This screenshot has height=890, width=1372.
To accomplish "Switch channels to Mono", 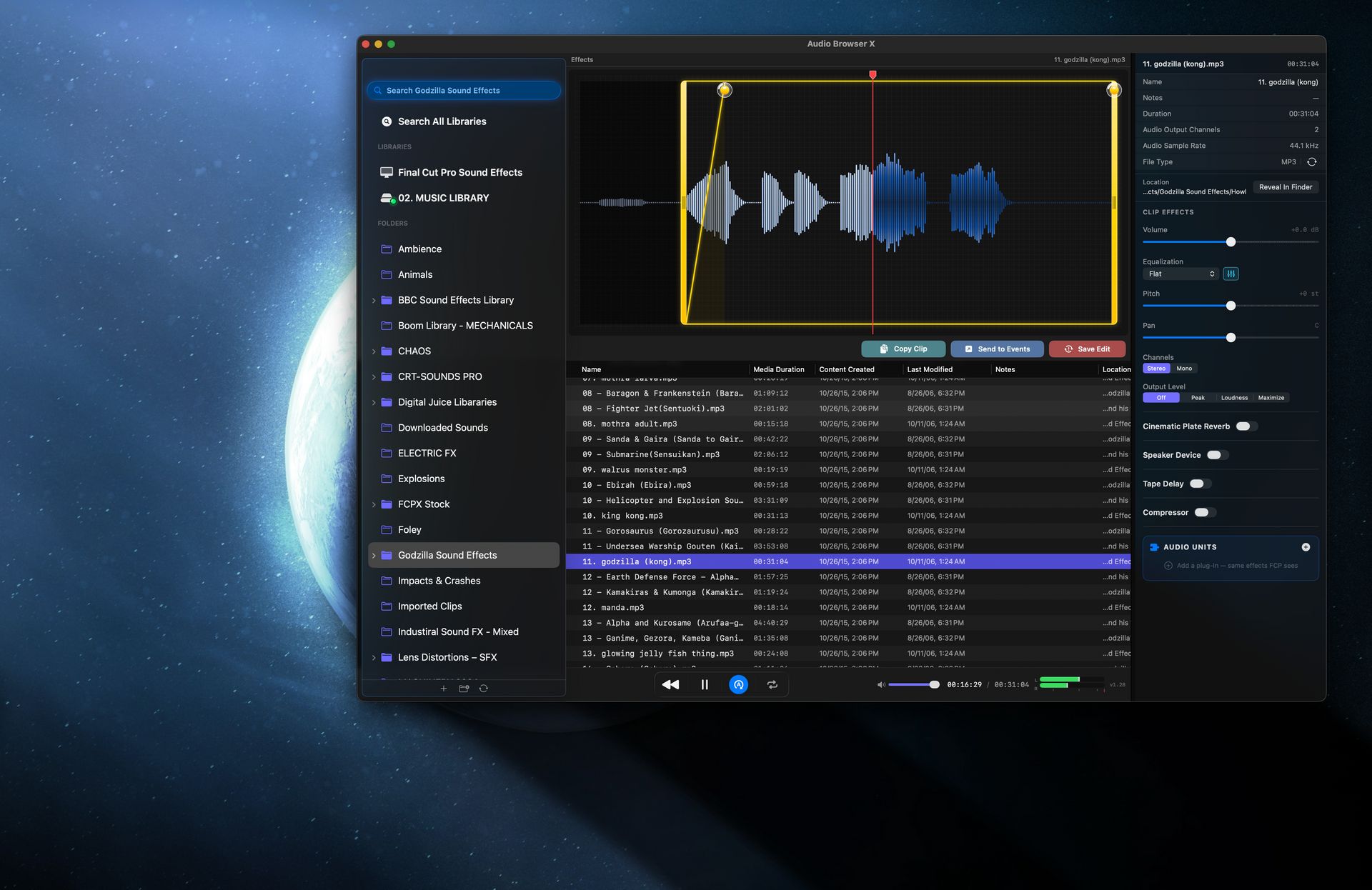I will [1184, 369].
